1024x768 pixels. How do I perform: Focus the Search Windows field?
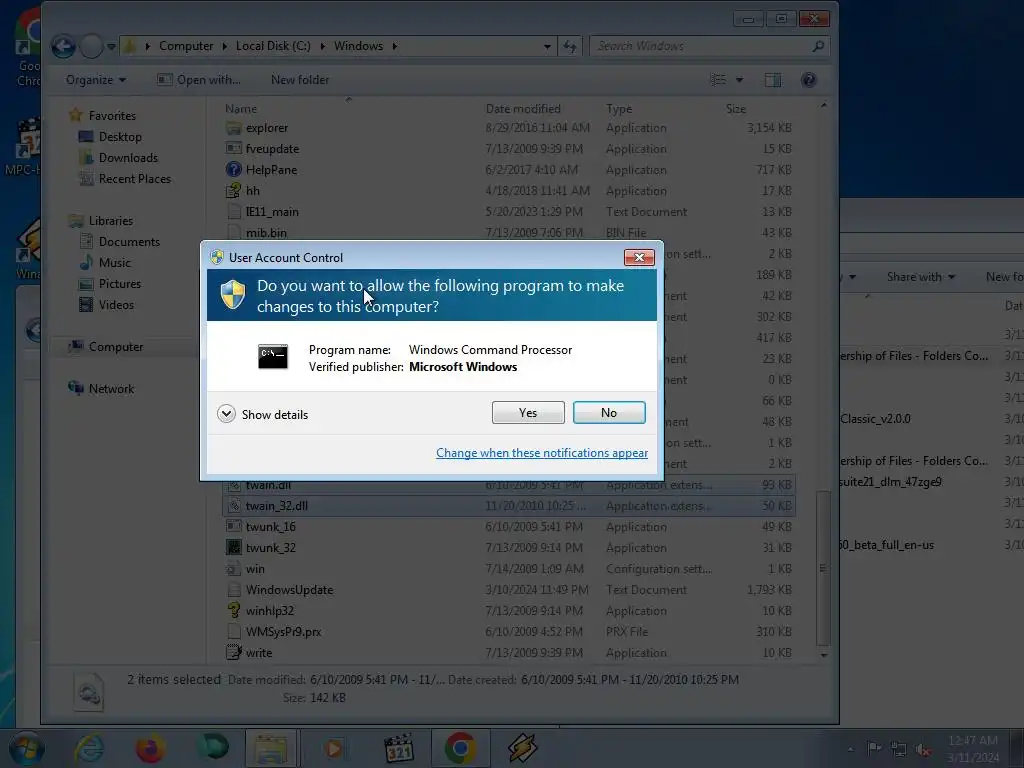[699, 46]
